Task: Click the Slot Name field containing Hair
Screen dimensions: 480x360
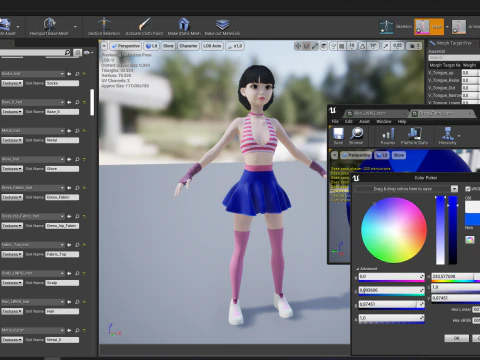Action: pos(62,311)
